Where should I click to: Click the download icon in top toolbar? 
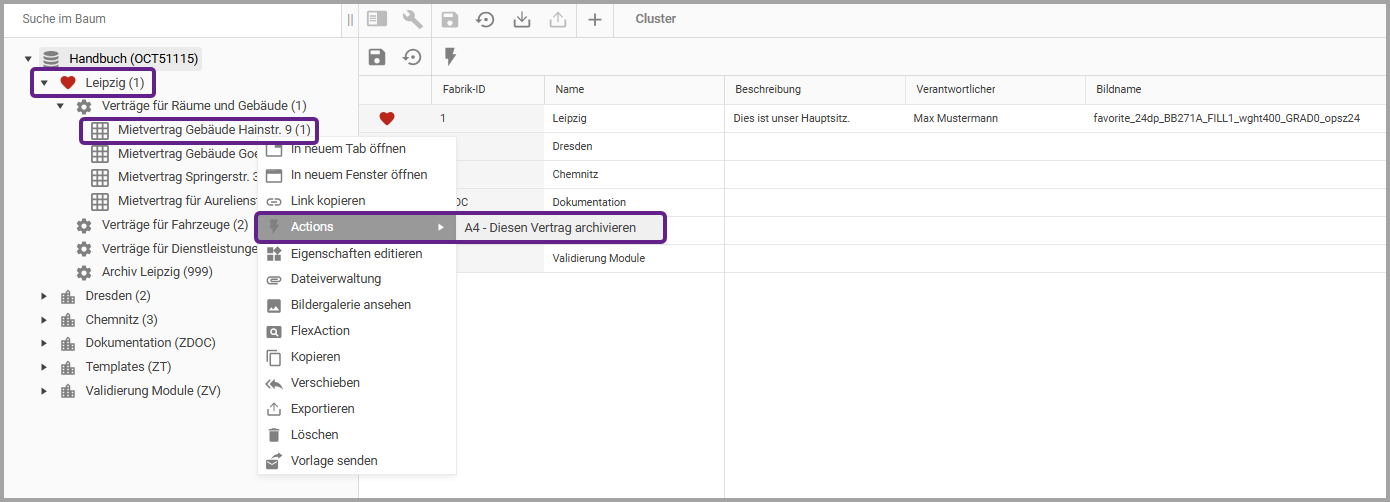pyautogui.click(x=522, y=19)
